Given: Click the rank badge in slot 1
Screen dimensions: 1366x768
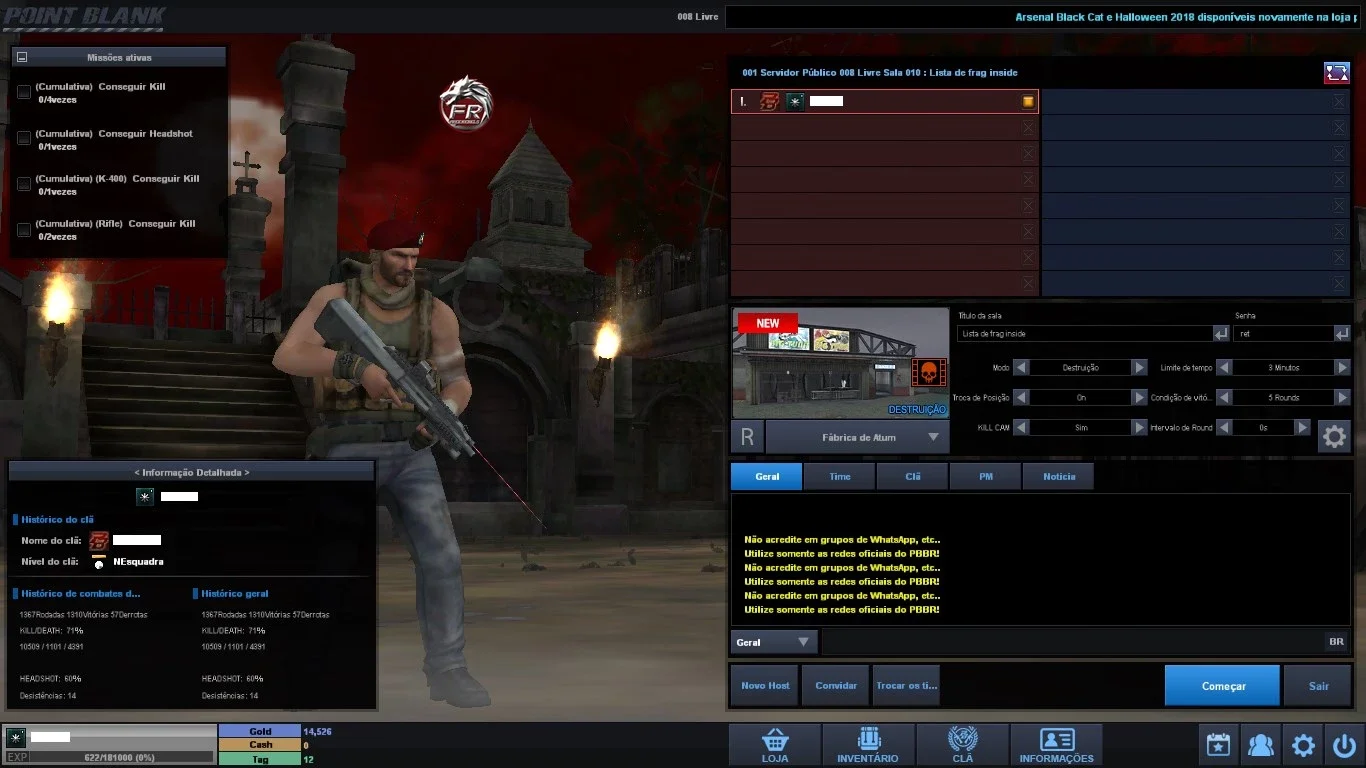Looking at the screenshot, I should (x=795, y=101).
